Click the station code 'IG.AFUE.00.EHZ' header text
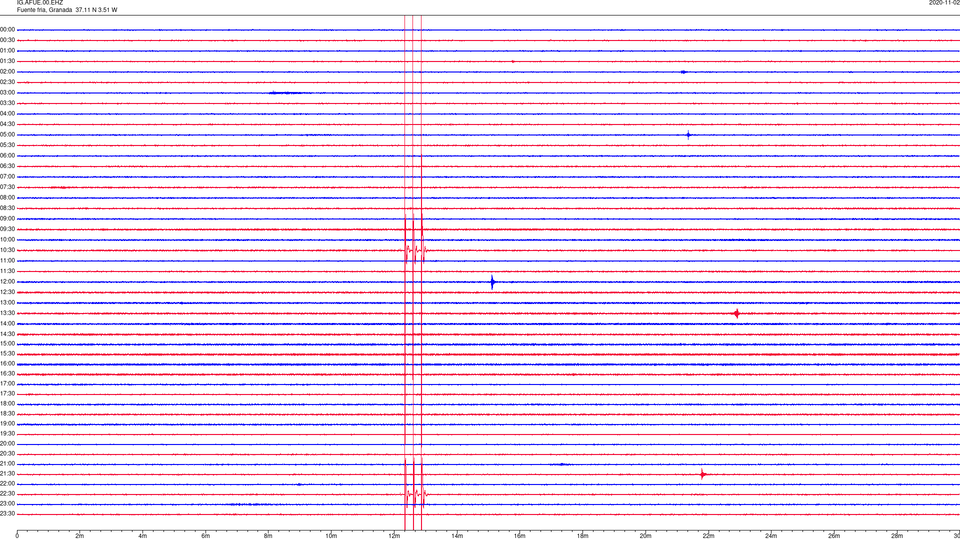960x540 pixels. pos(40,2)
